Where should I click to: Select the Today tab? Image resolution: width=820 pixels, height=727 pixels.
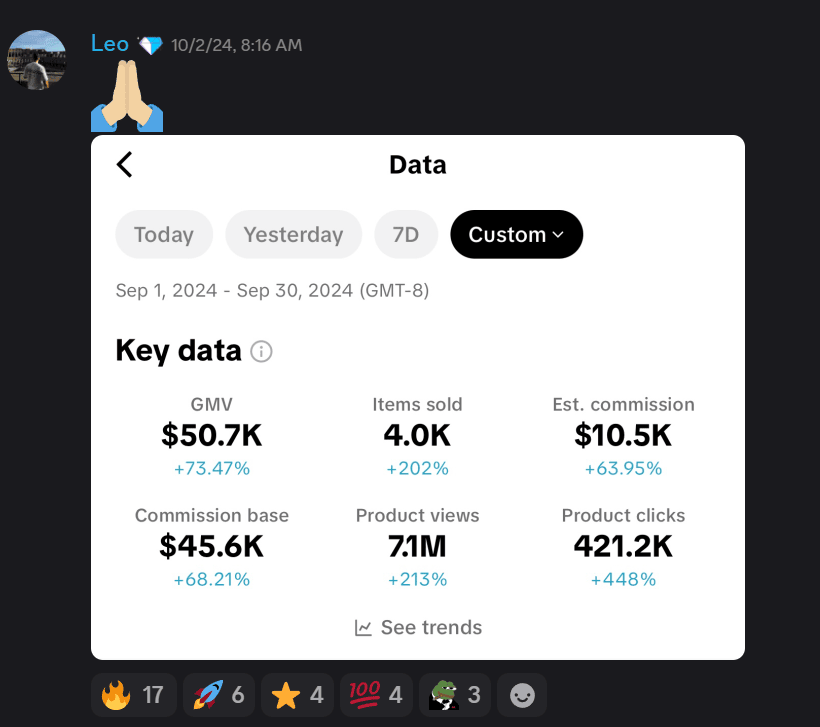tap(164, 235)
